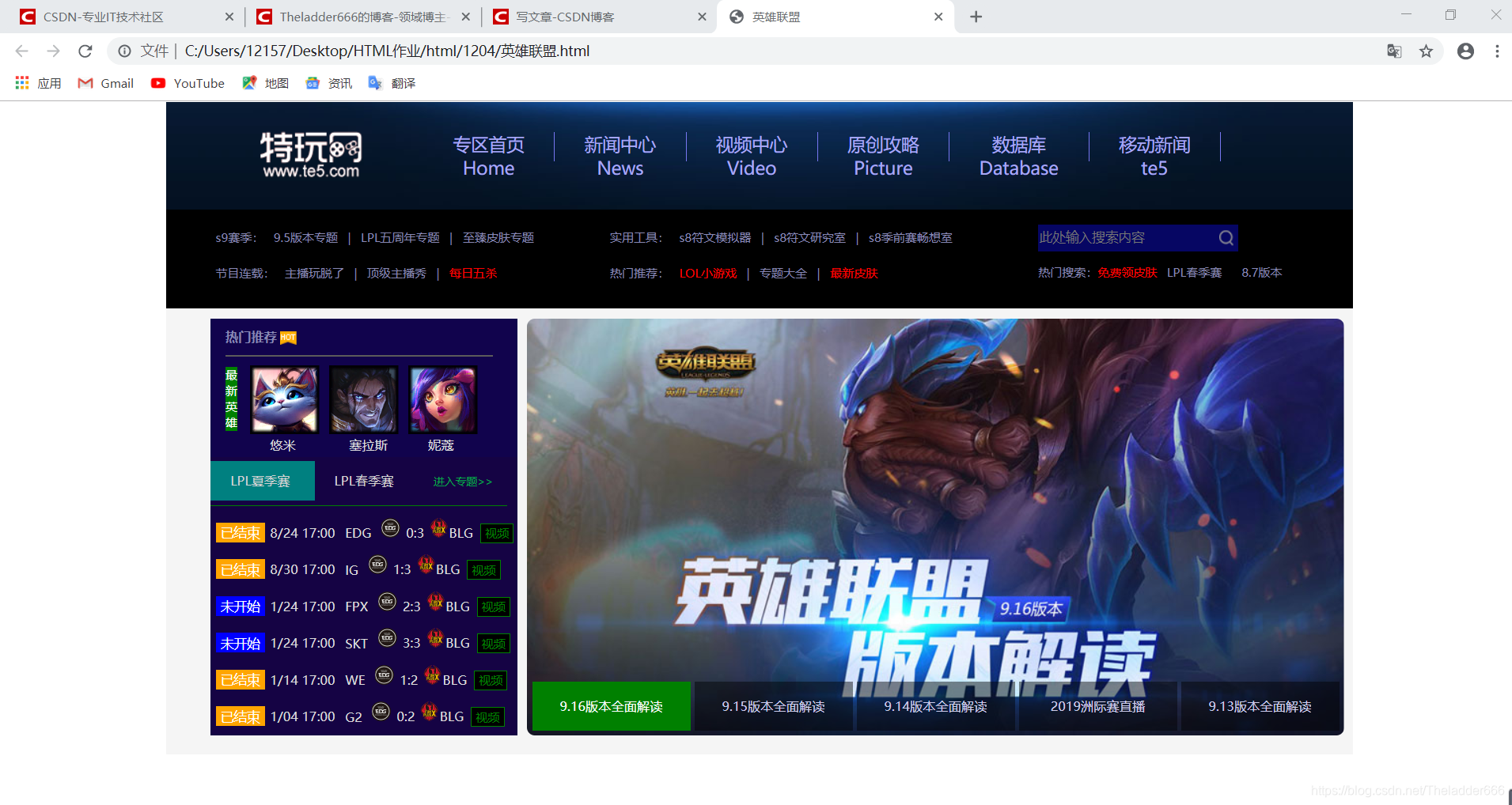
Task: Open the 地图 maps bookmark
Action: 266,83
